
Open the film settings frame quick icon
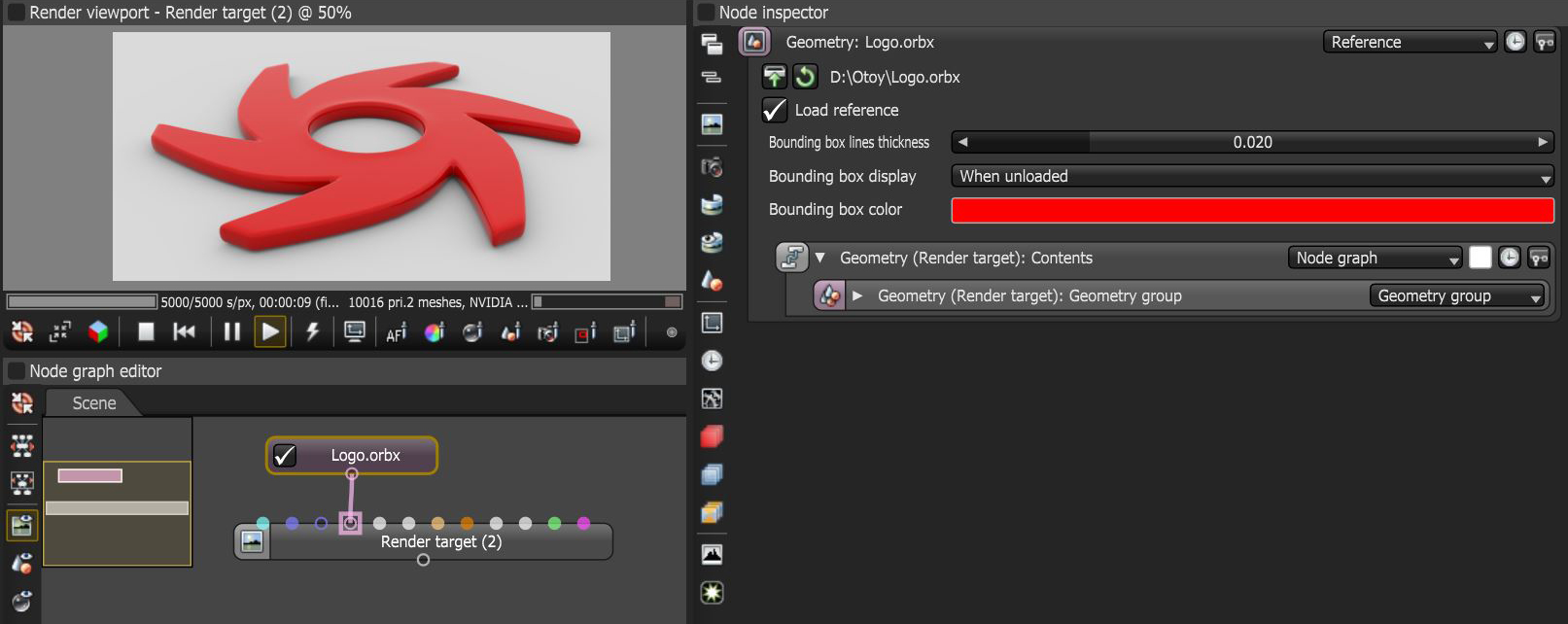712,322
